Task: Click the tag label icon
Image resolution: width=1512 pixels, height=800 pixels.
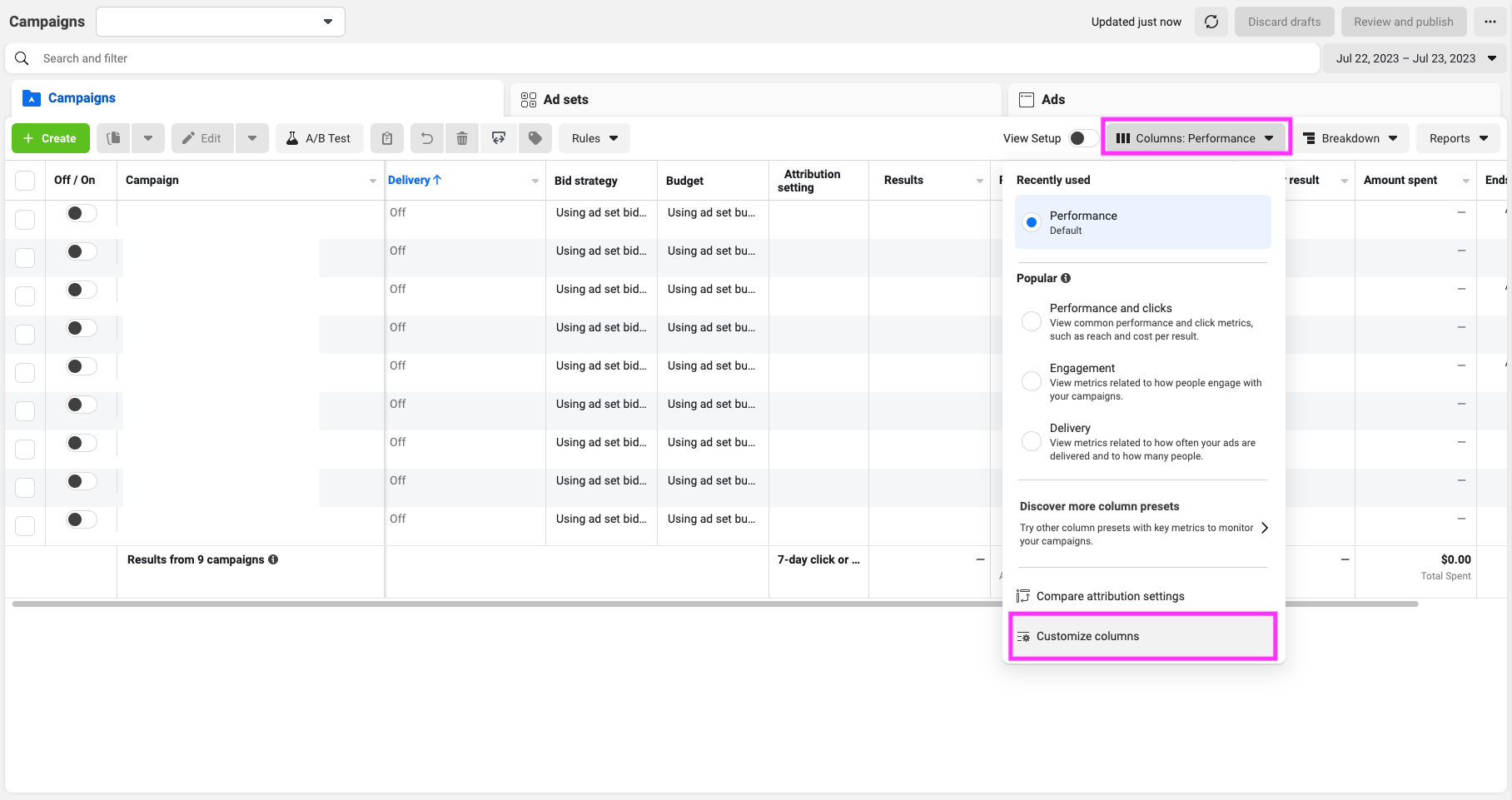Action: coord(535,138)
